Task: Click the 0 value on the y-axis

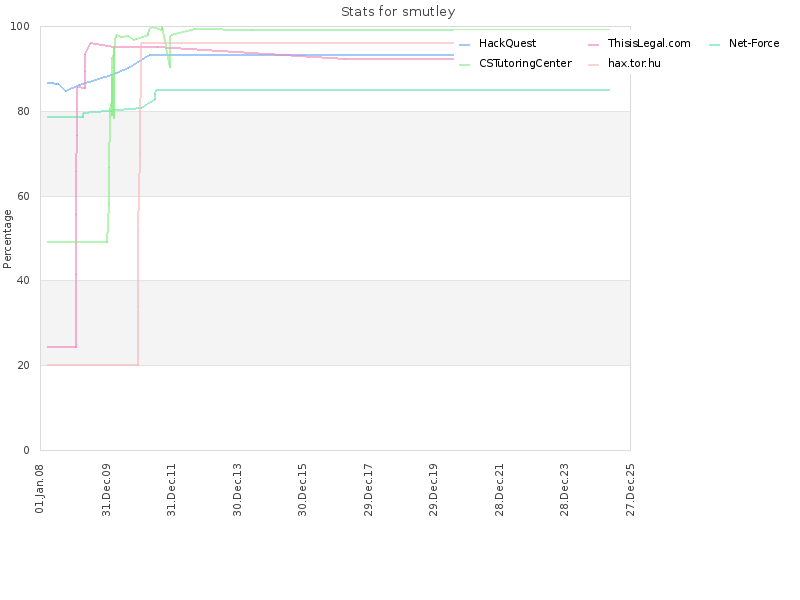Action: [28, 450]
